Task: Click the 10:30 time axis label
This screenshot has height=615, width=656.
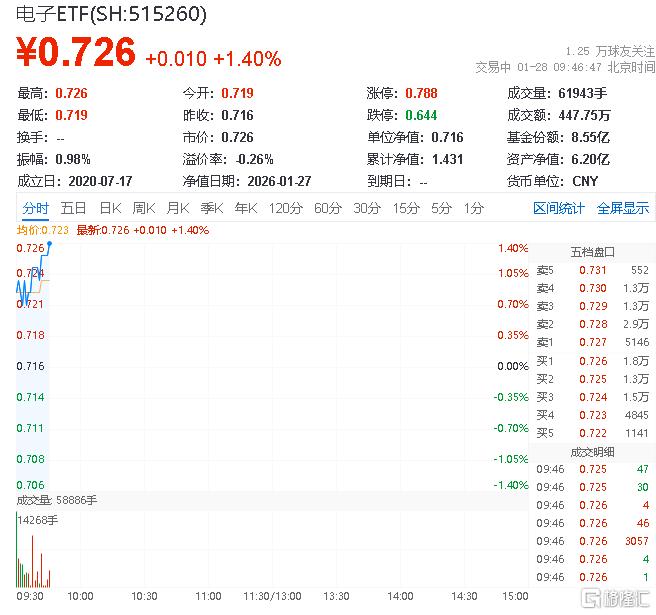Action: (144, 596)
